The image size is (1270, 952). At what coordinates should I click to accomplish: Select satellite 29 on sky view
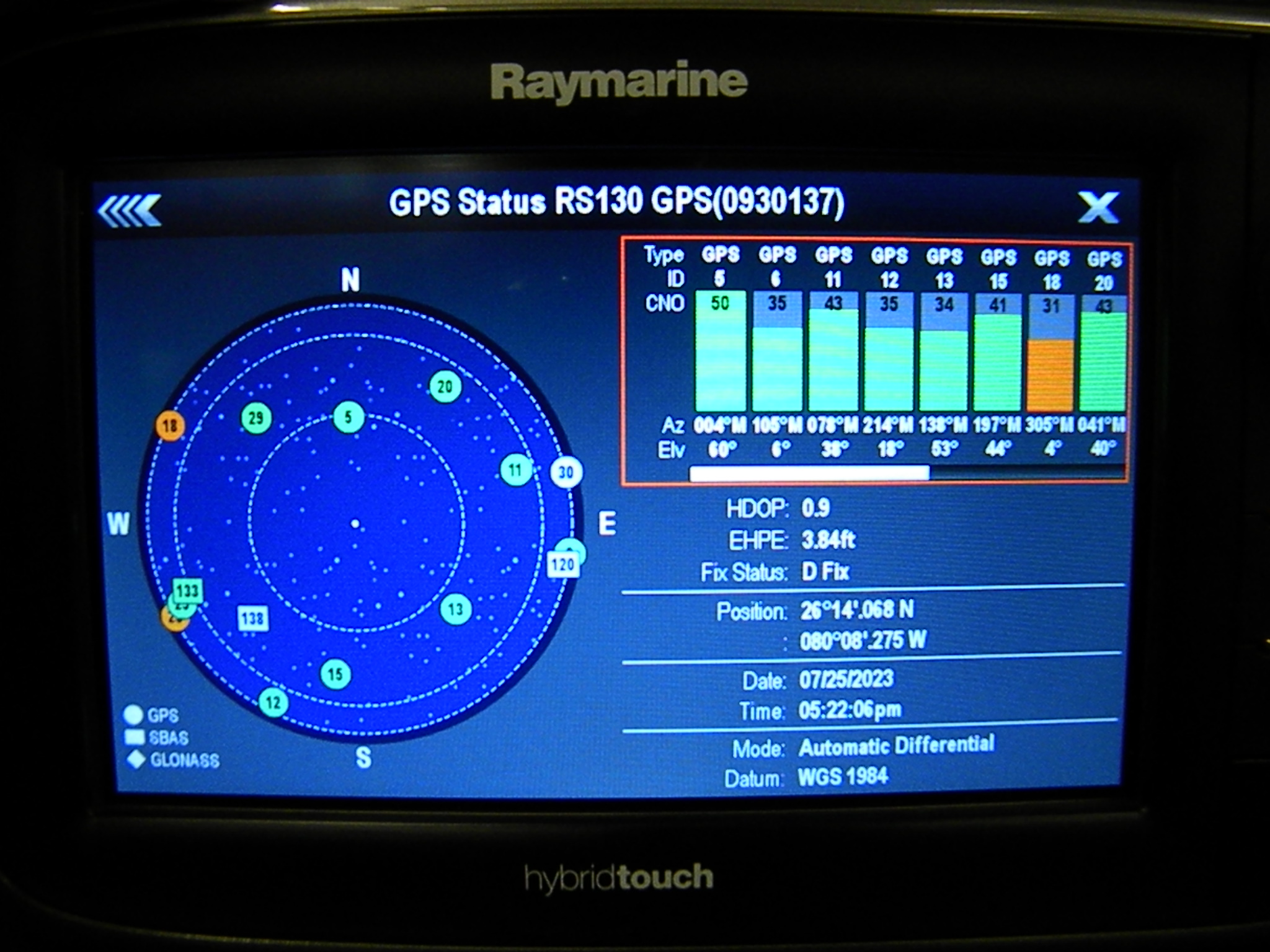[x=256, y=418]
